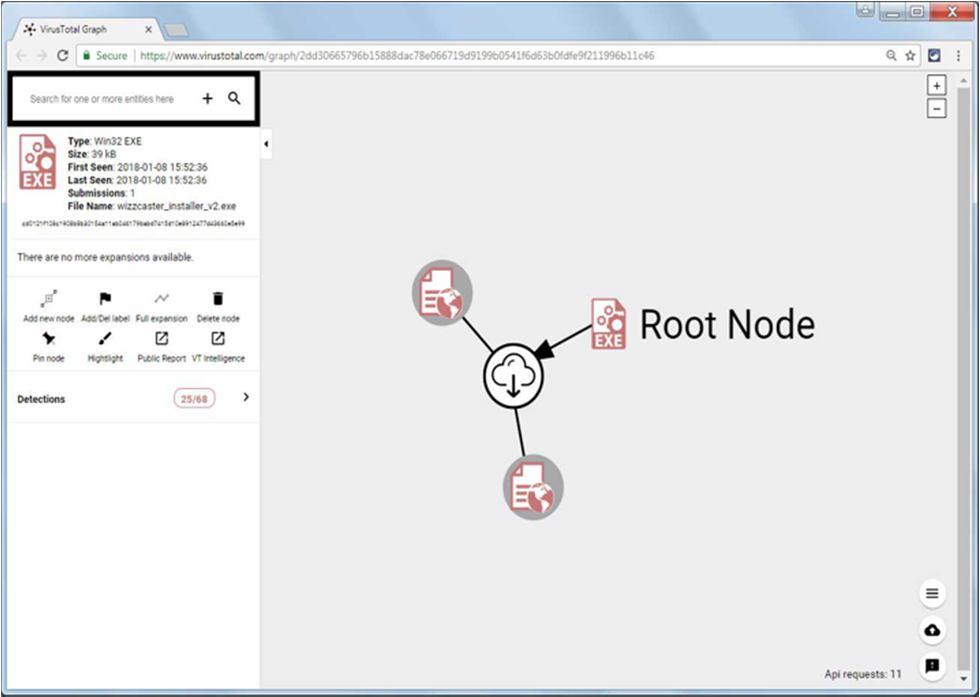Screen dimensions: 980x697
Task: Click the browser extension icon
Action: [x=934, y=56]
